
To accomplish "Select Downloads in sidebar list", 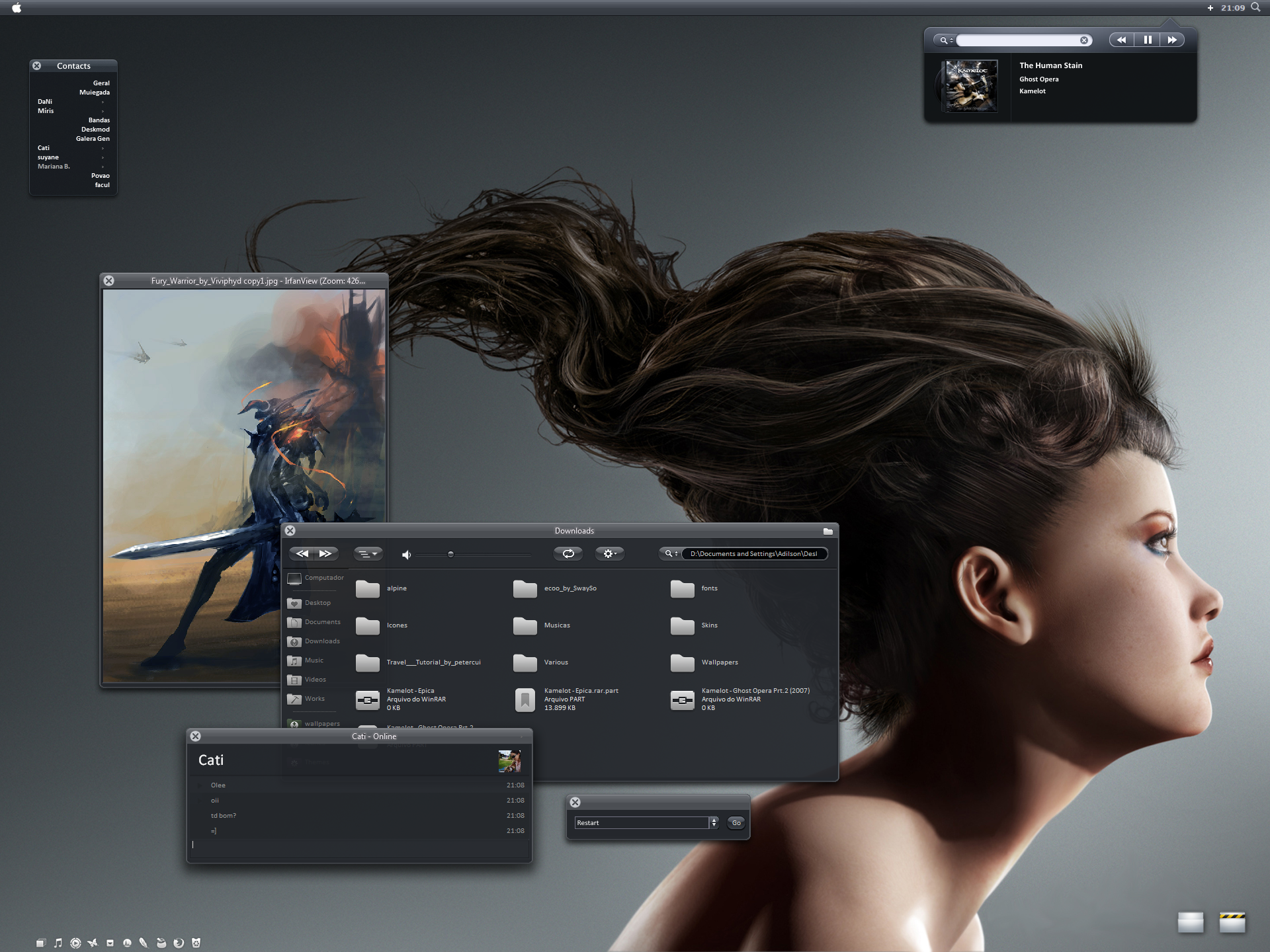I will 314,641.
